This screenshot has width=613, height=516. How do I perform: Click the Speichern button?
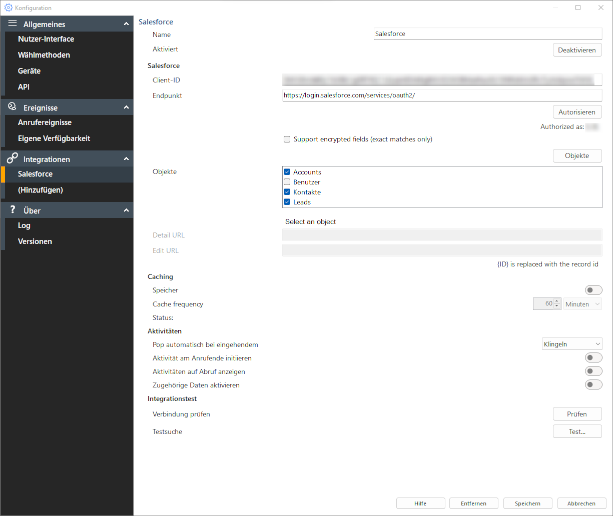[527, 503]
